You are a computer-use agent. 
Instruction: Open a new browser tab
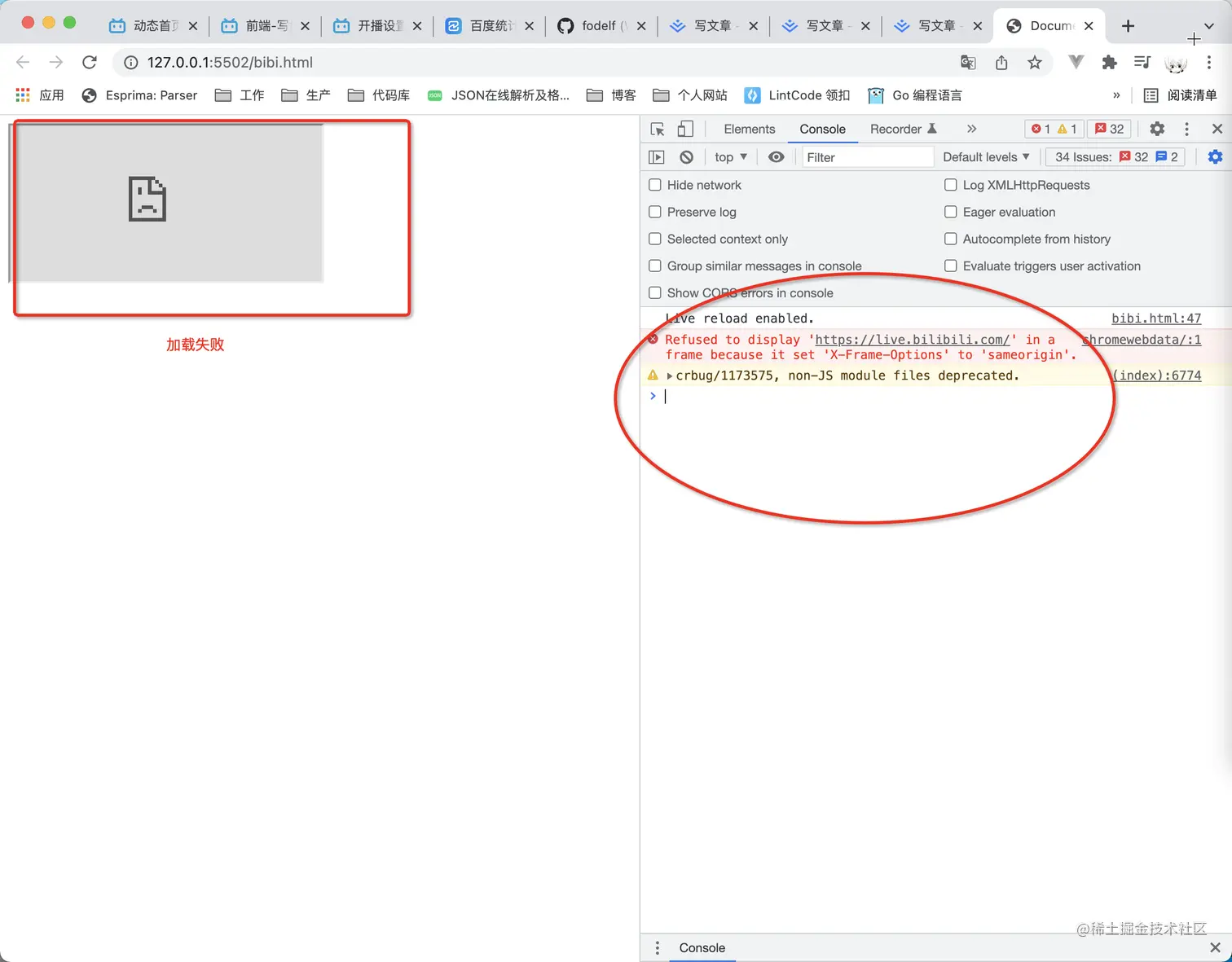pos(1128,26)
